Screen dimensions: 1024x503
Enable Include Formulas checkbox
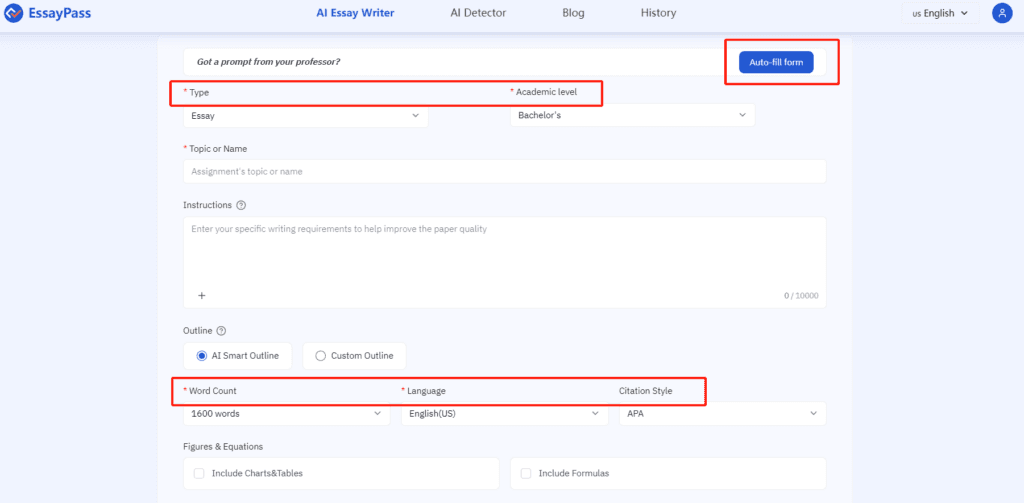coord(526,473)
